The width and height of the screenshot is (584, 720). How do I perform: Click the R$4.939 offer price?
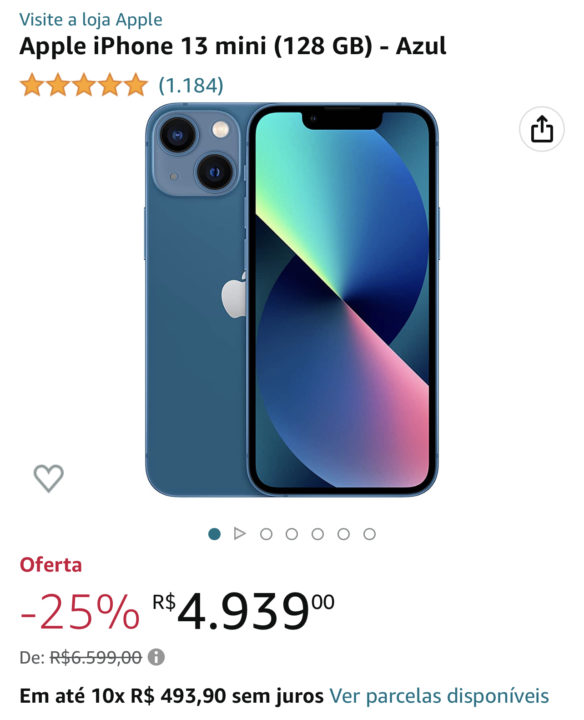[x=243, y=611]
